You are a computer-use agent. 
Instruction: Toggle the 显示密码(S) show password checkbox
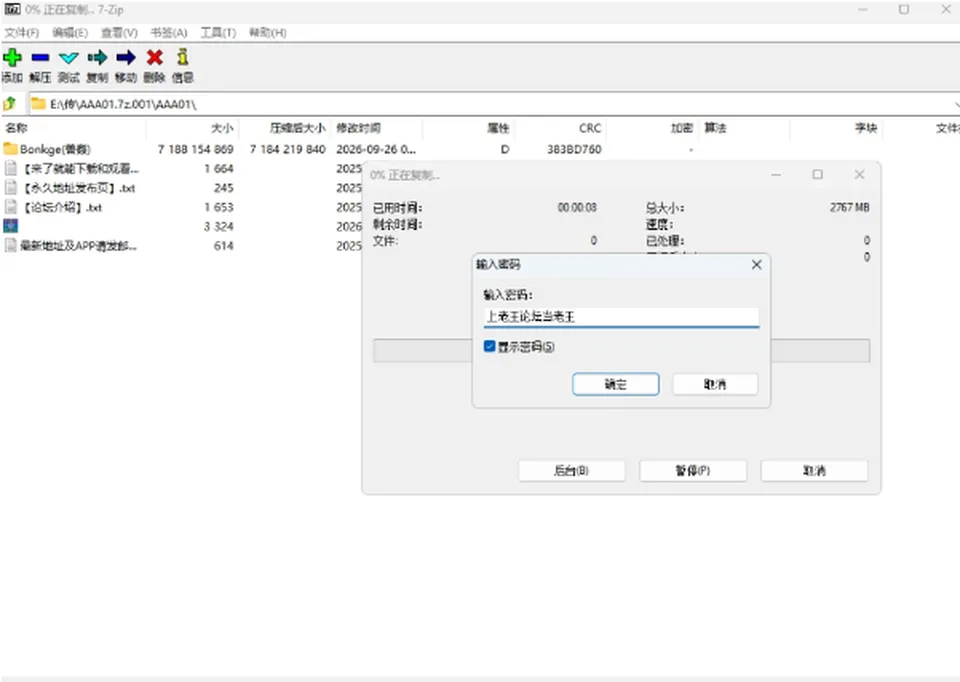tap(489, 346)
